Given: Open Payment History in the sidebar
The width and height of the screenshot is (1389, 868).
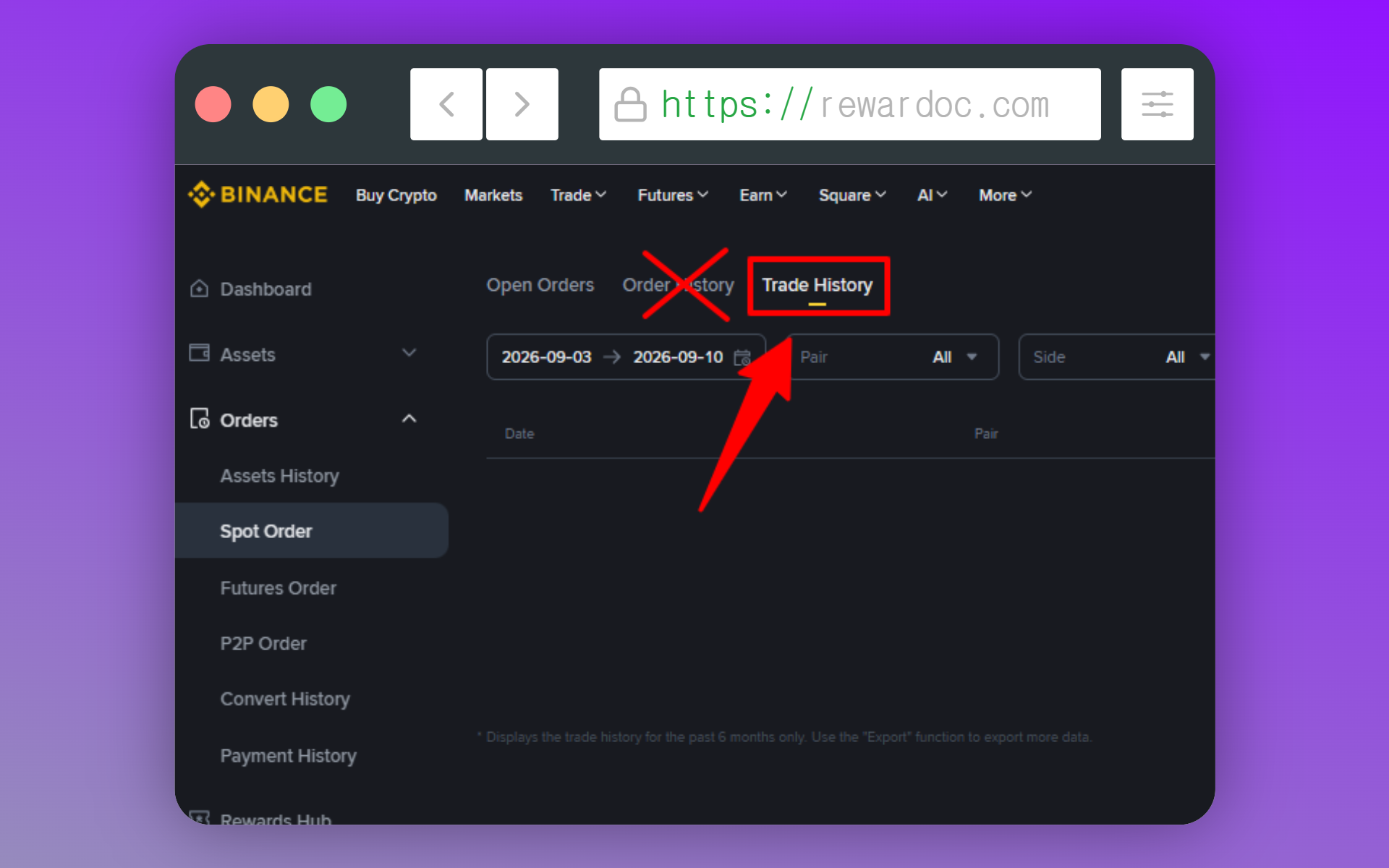Looking at the screenshot, I should click(x=288, y=756).
